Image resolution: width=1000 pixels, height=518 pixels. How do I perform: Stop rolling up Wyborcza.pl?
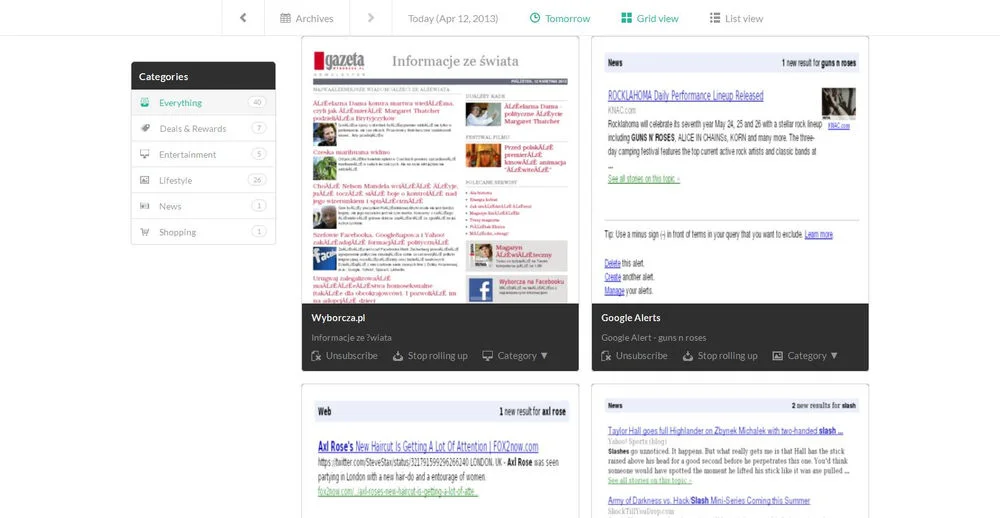(430, 356)
